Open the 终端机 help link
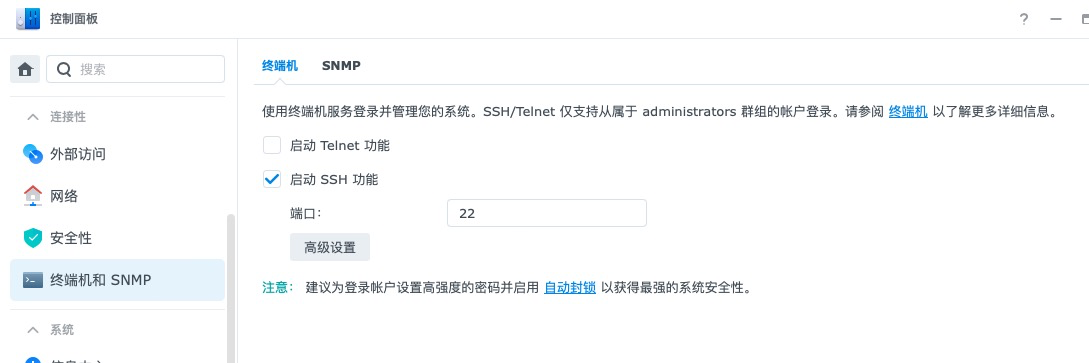Screen dimensions: 1089x363 (908, 111)
